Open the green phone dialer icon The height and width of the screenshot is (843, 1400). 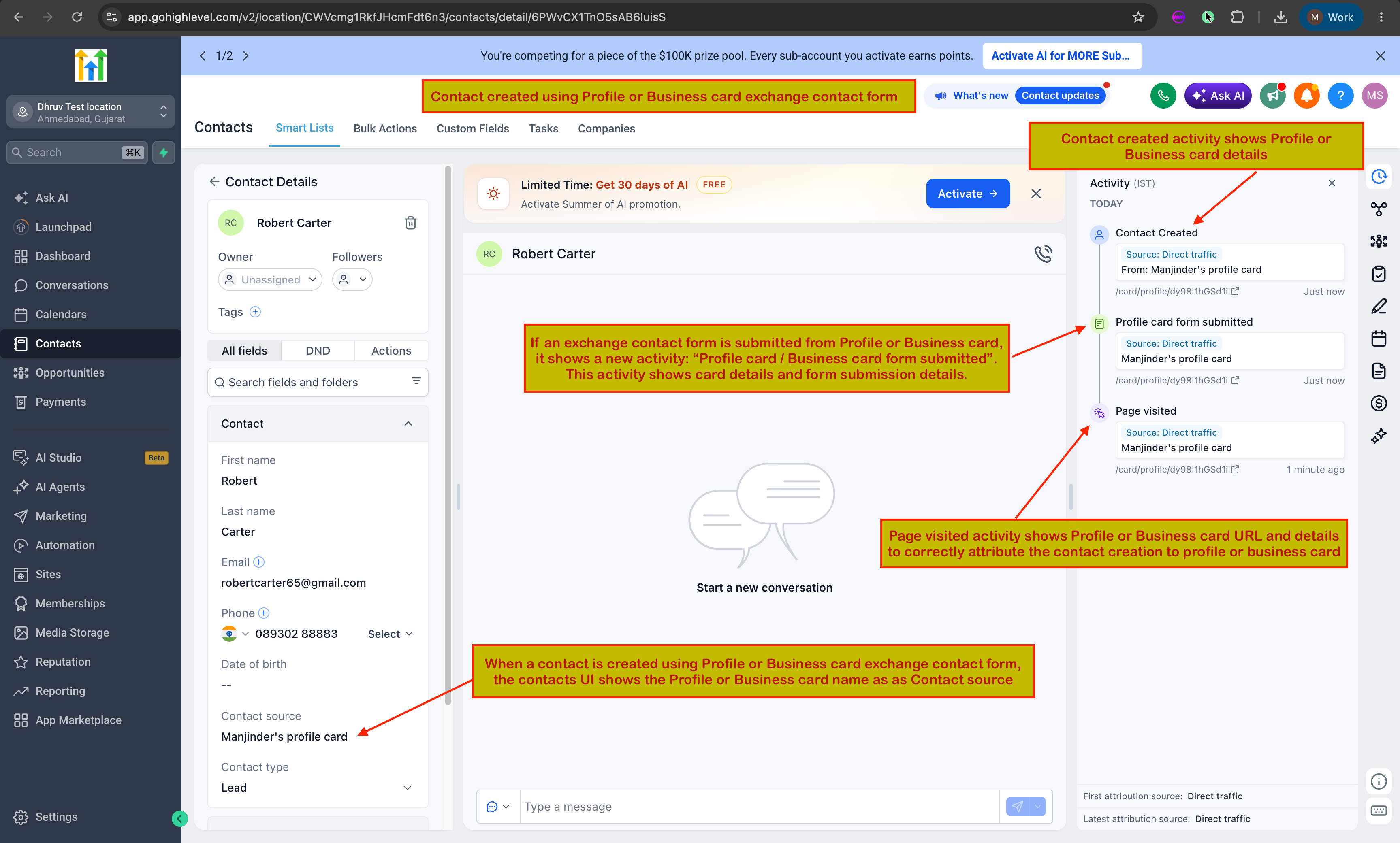(1163, 96)
